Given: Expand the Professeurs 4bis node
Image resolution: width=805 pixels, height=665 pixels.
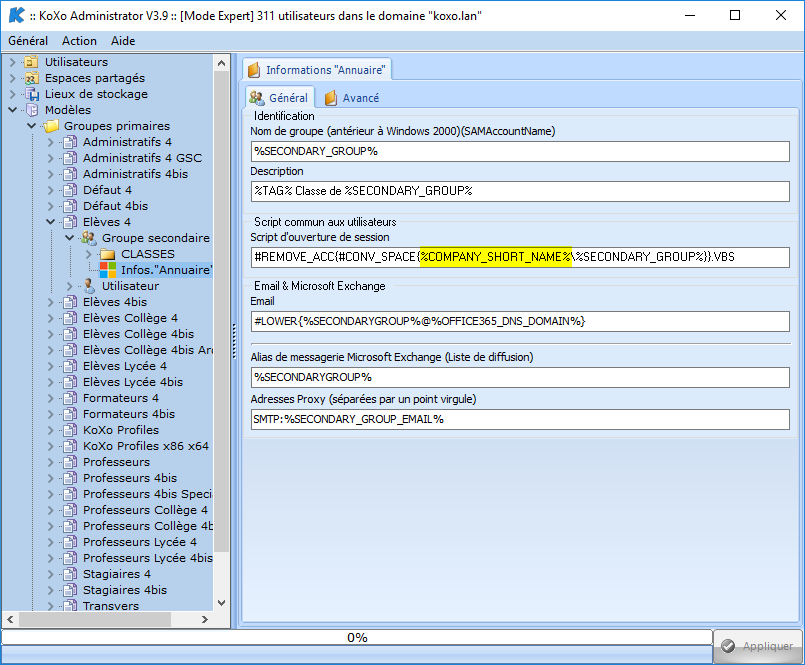Looking at the screenshot, I should point(51,478).
